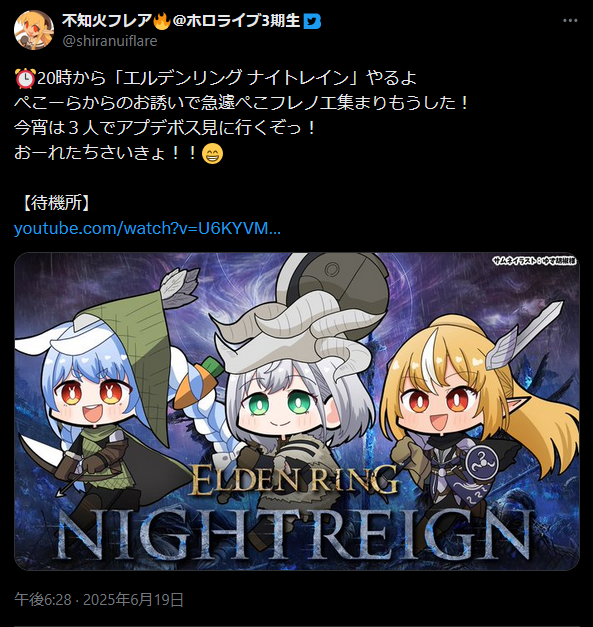
Task: Click the blue Twitter bird badge
Action: 312,22
